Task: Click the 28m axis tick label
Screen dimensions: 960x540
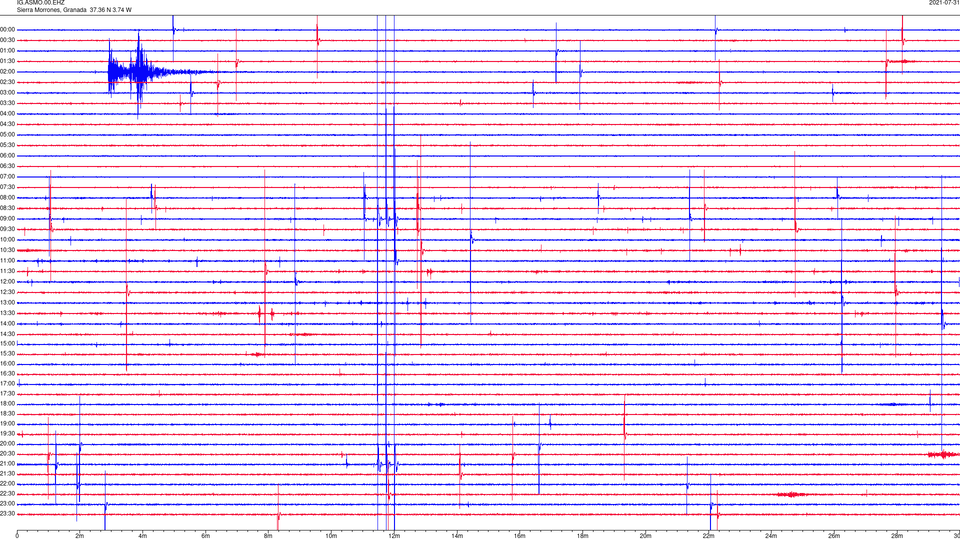Action: click(x=897, y=536)
